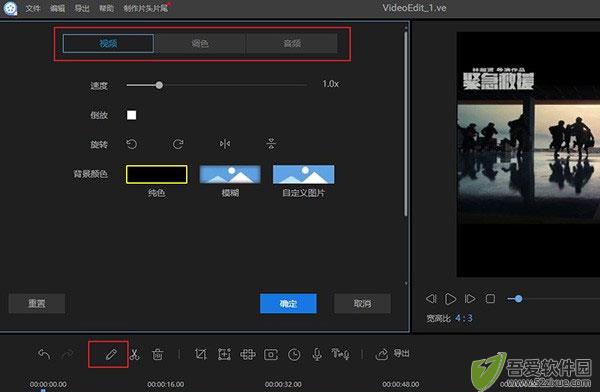Step back to previous frame
The height and width of the screenshot is (392, 600).
(x=431, y=299)
